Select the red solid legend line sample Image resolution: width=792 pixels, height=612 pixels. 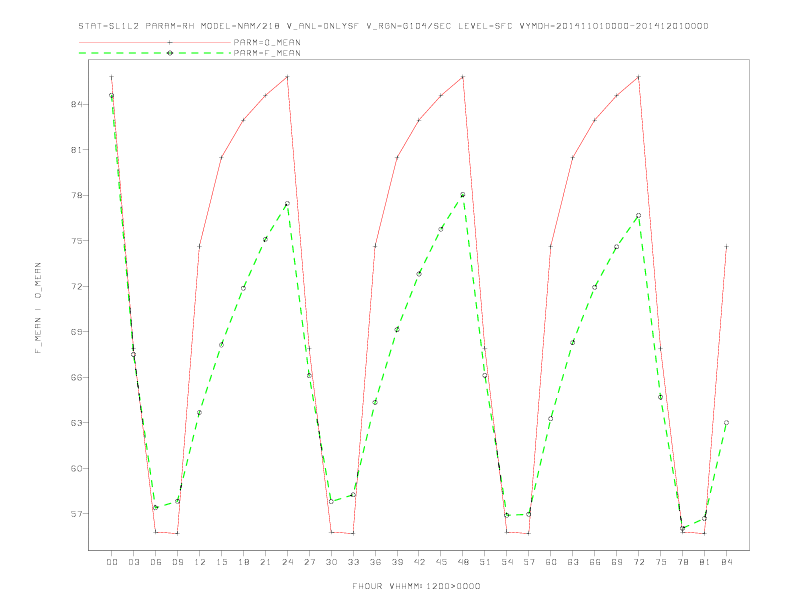[155, 42]
